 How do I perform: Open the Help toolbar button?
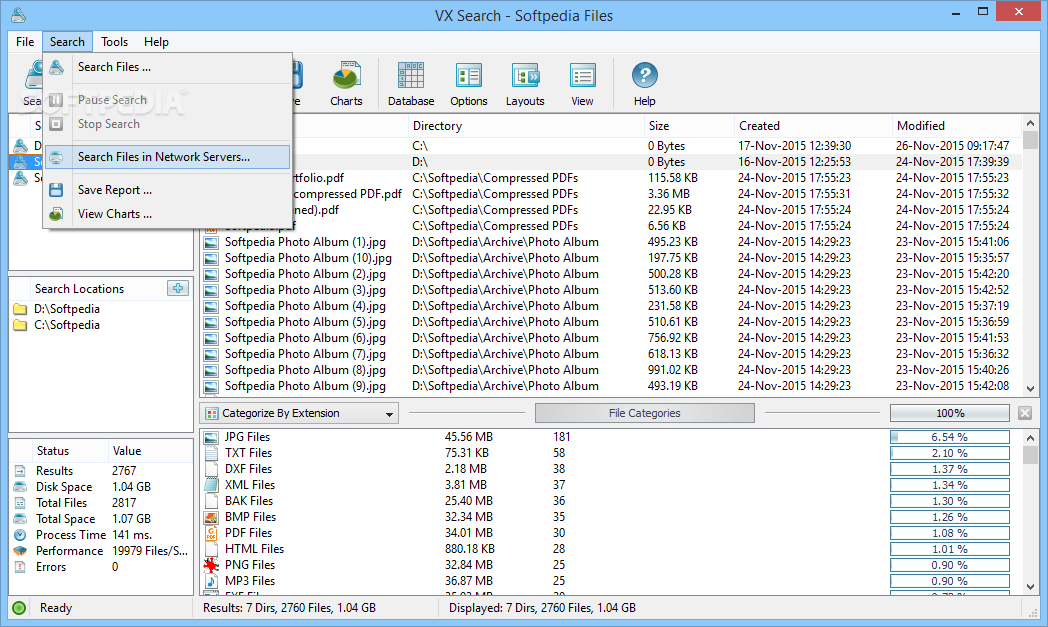coord(644,84)
